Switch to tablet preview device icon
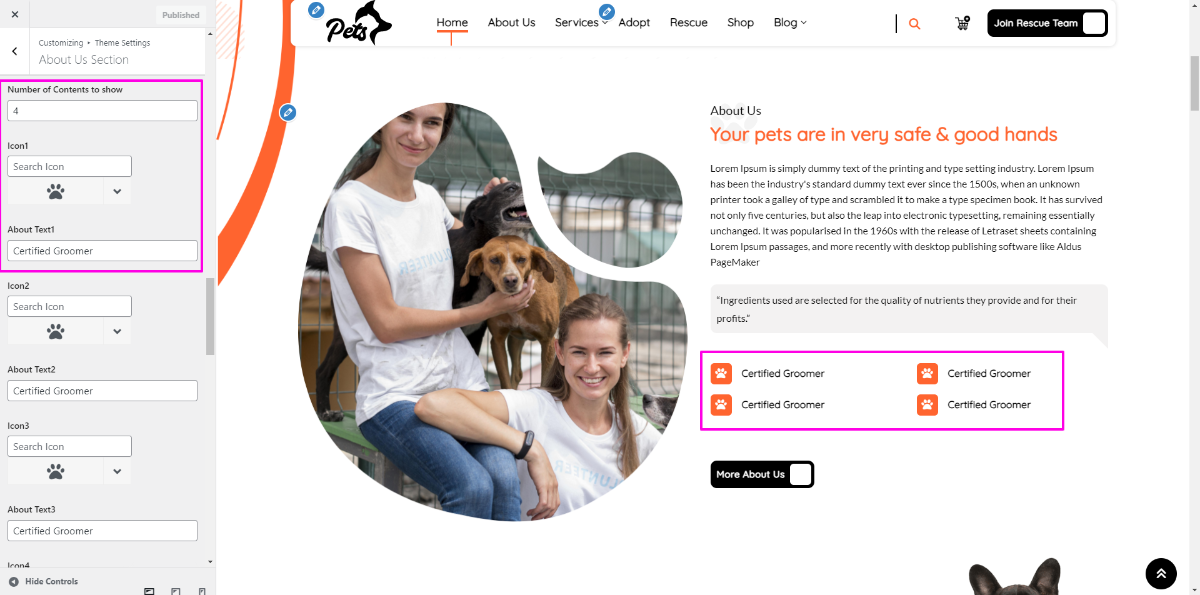This screenshot has width=1200, height=595. [176, 590]
